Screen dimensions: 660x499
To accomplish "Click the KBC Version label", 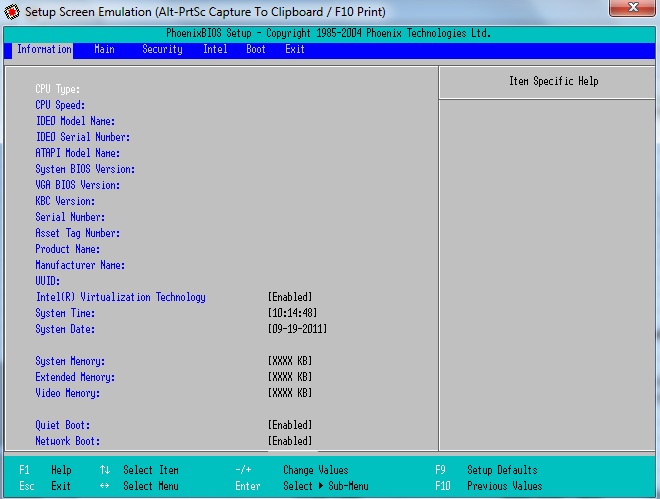I will 65,201.
